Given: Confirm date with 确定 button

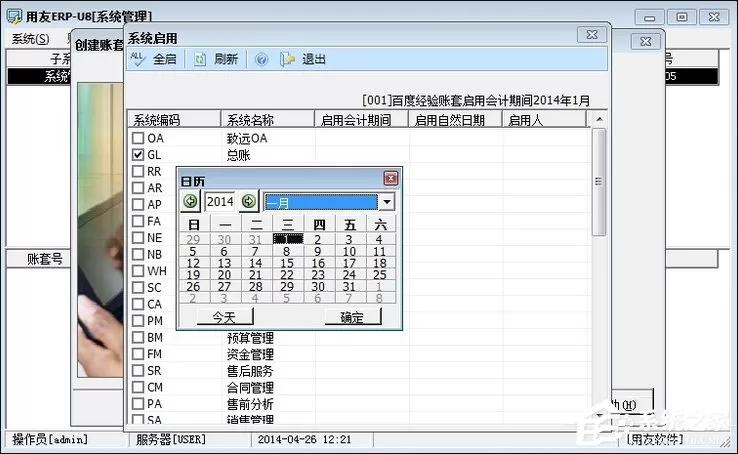Looking at the screenshot, I should point(353,317).
